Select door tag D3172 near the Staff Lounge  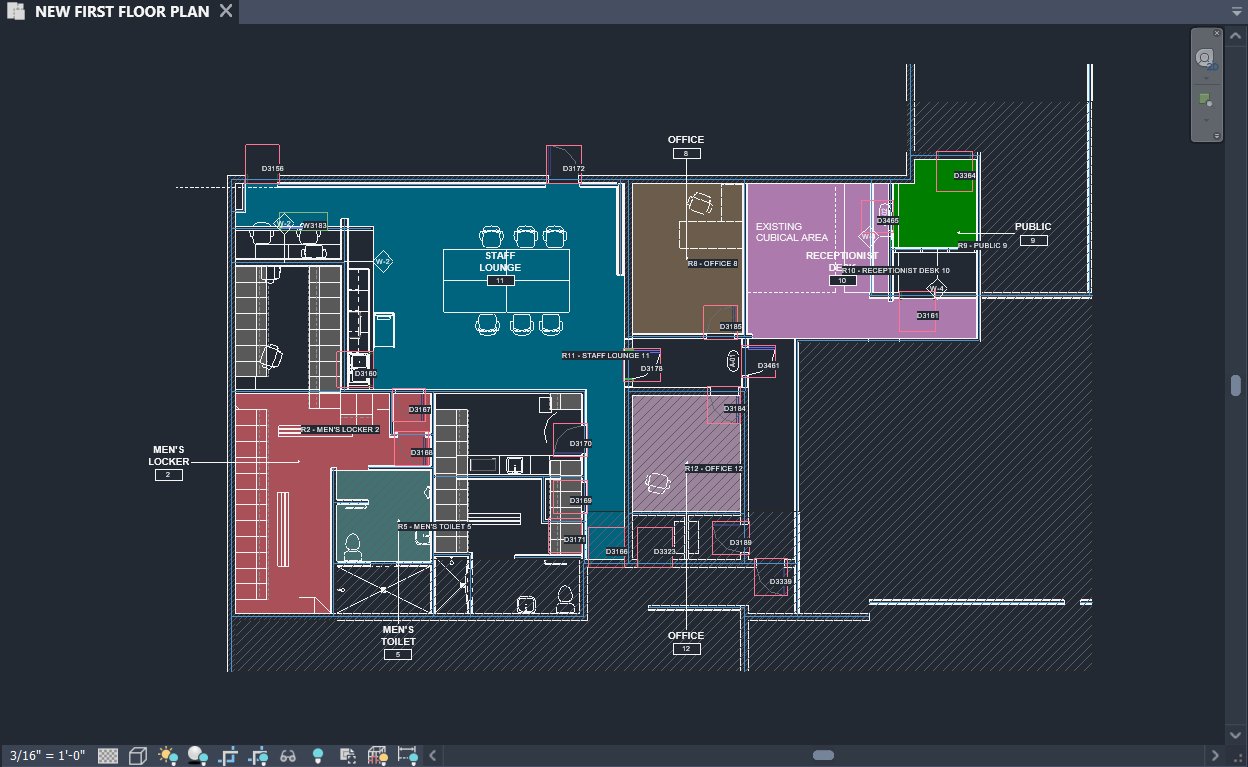point(572,168)
